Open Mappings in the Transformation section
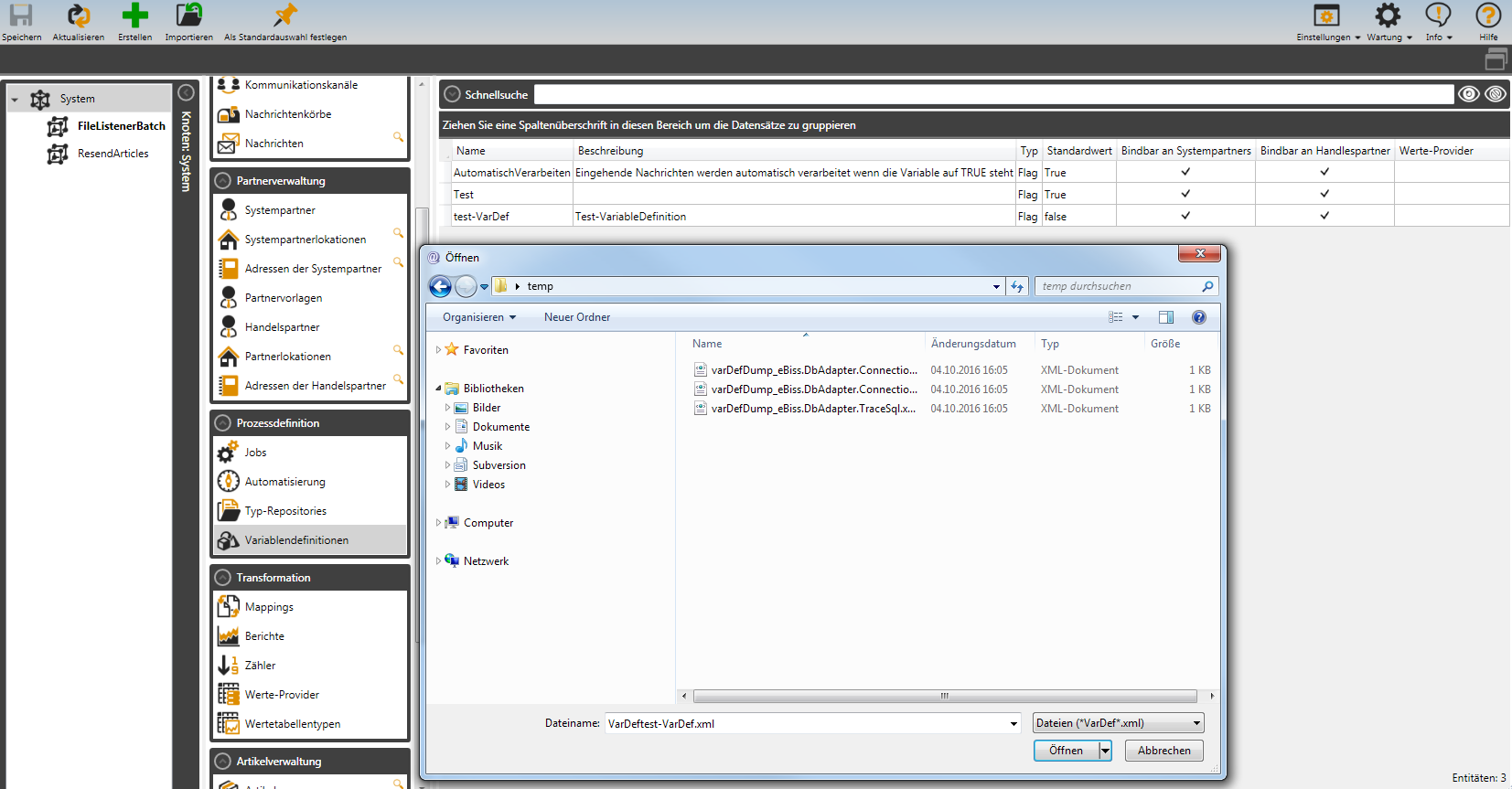 [269, 607]
